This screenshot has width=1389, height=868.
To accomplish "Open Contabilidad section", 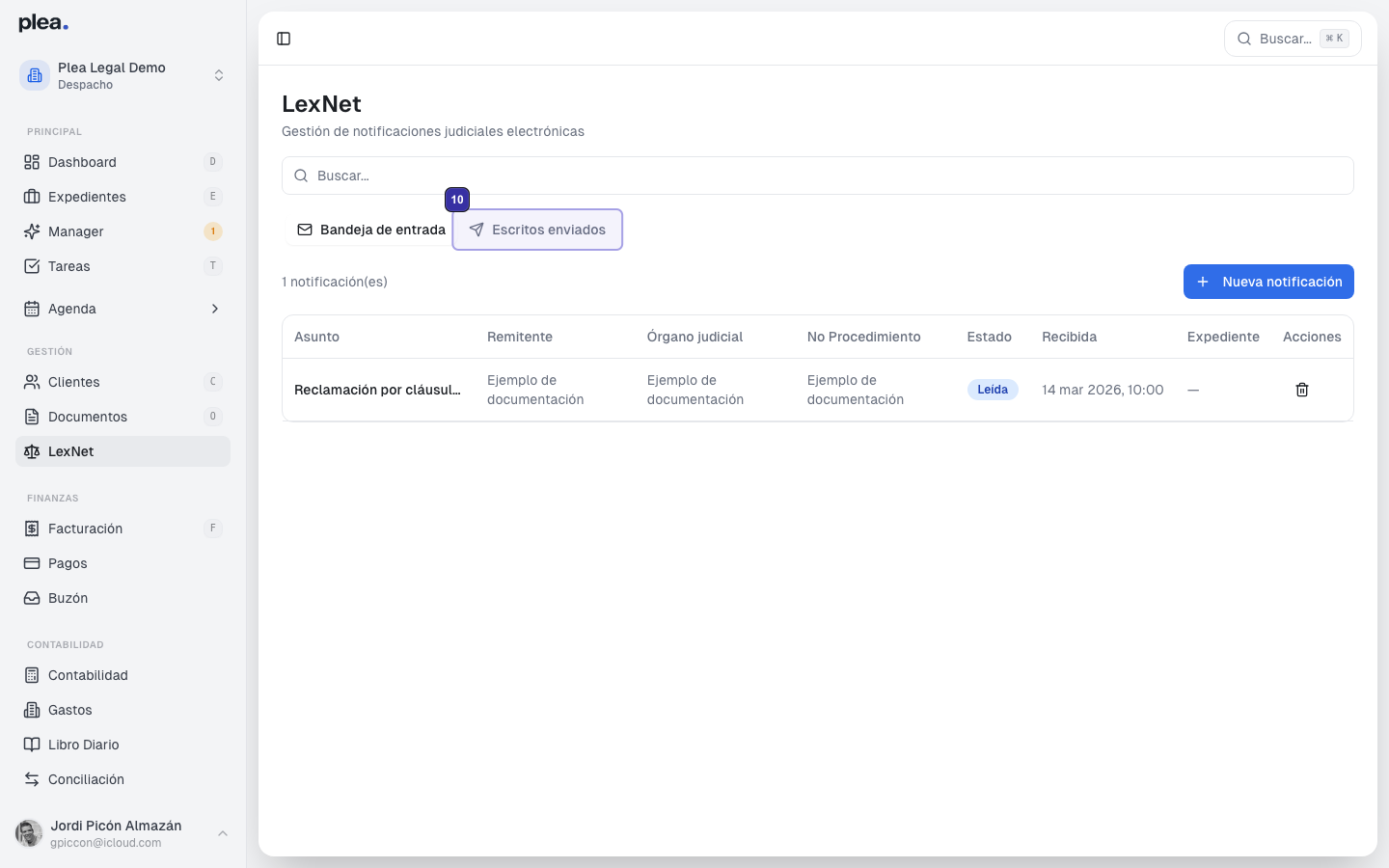I will coord(123,675).
